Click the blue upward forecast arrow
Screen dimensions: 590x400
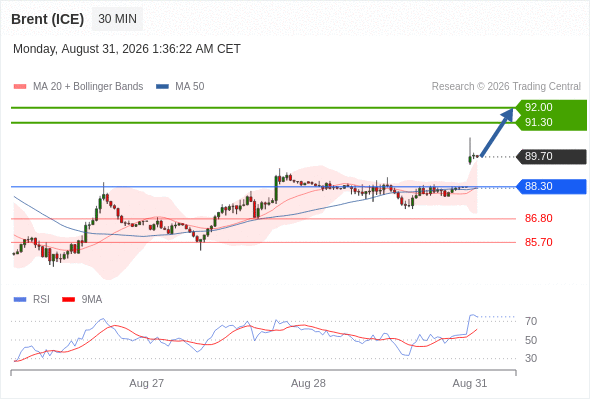point(497,132)
